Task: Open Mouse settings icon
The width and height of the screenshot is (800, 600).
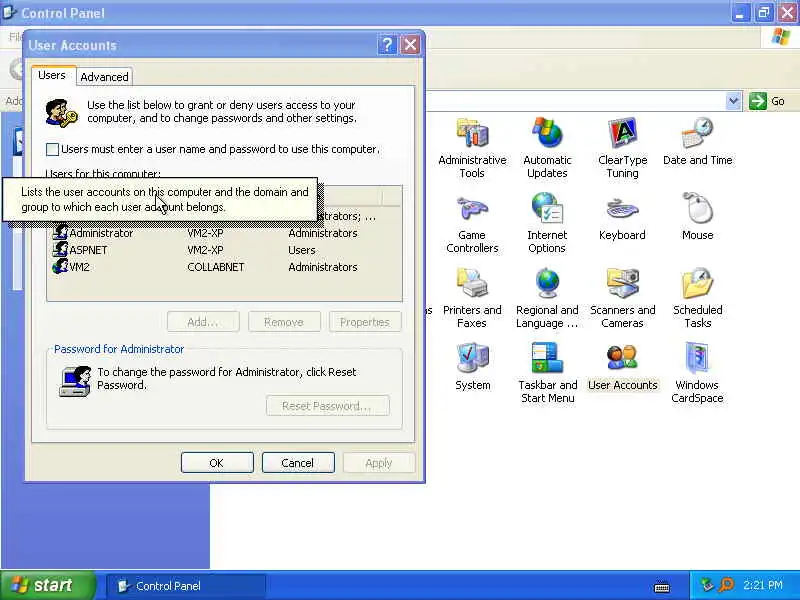Action: (x=697, y=216)
